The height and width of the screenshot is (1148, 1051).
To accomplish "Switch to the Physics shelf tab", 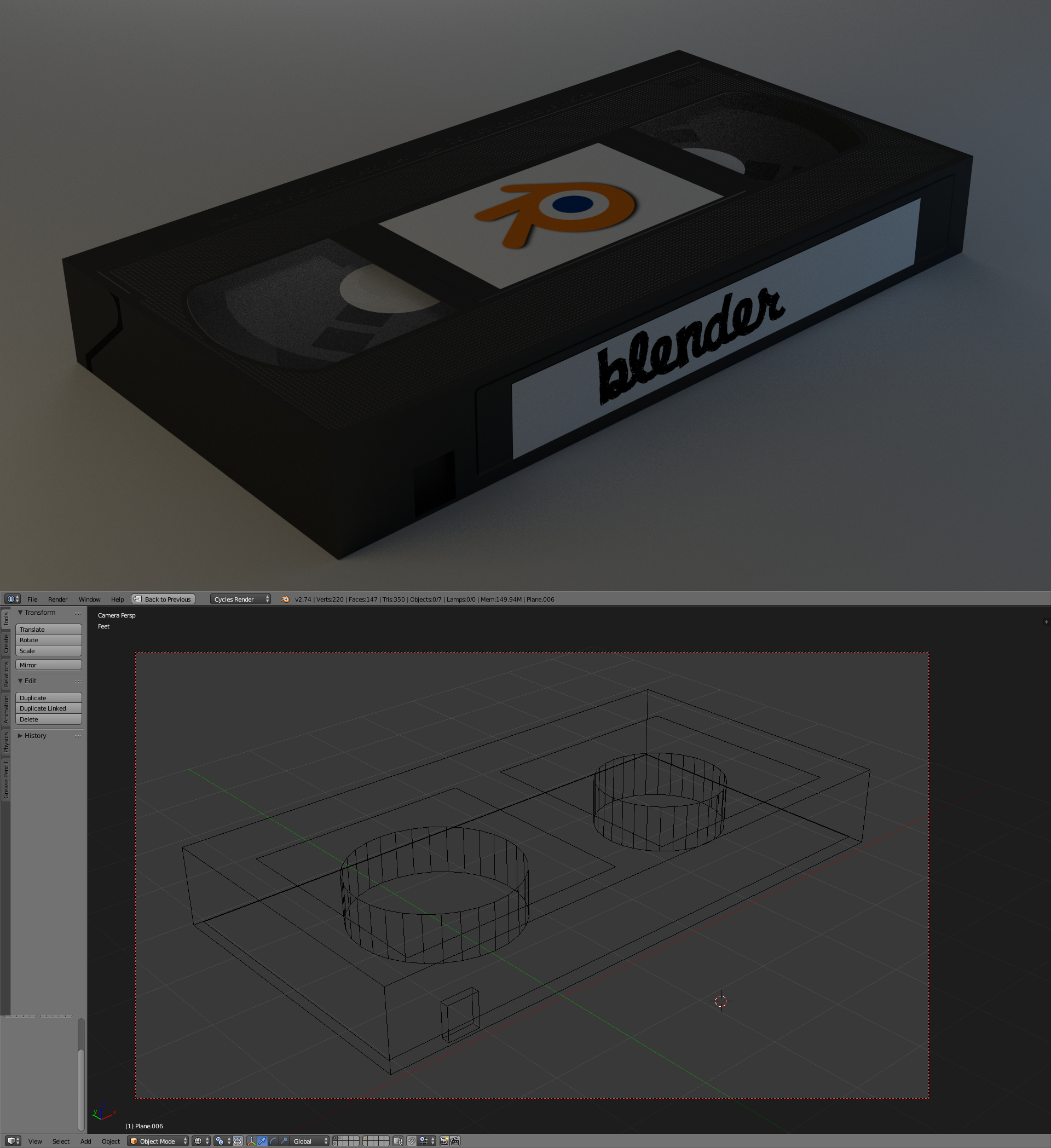I will (5, 742).
